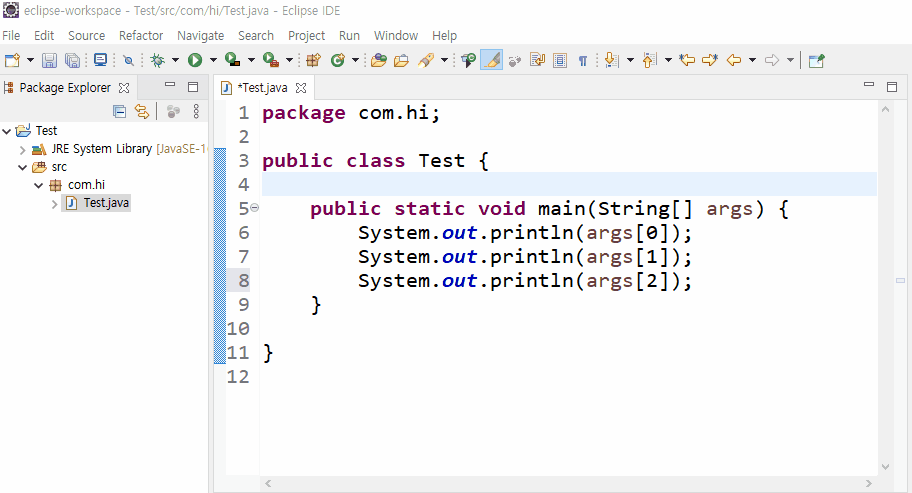912x493 pixels.
Task: Open the Refactor menu
Action: coord(141,35)
